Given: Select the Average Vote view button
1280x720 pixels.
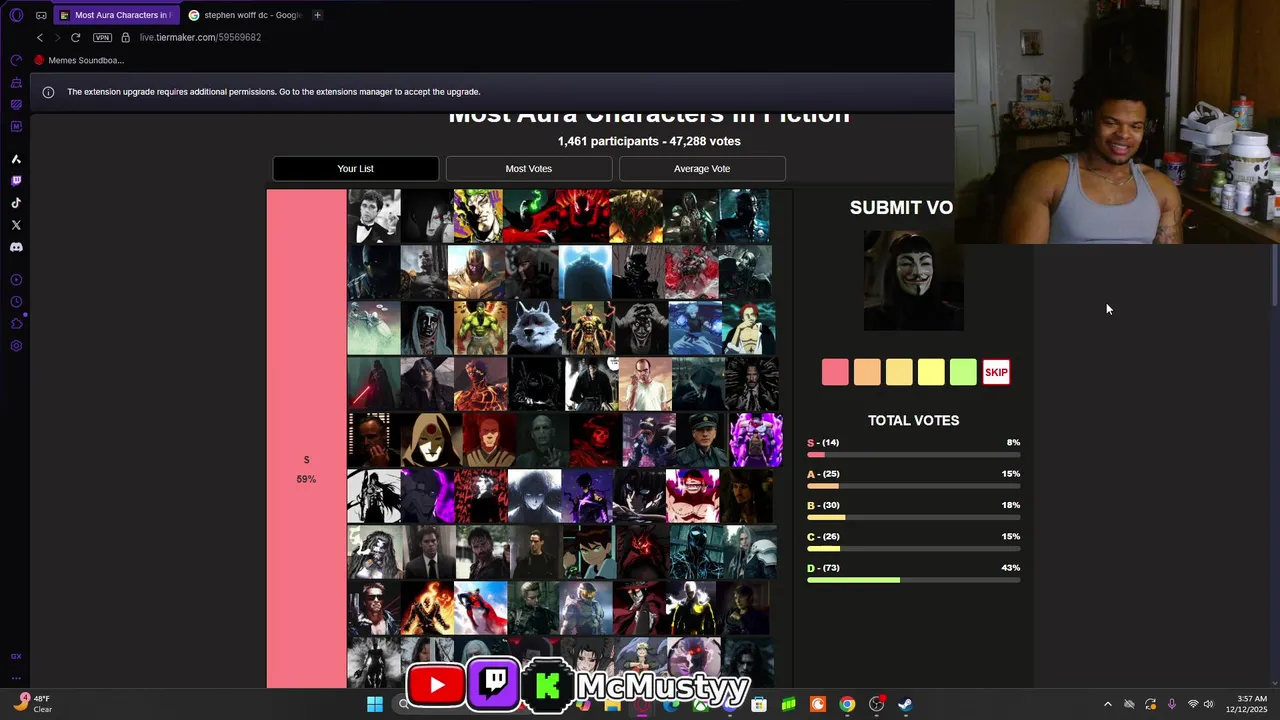Looking at the screenshot, I should click(702, 169).
